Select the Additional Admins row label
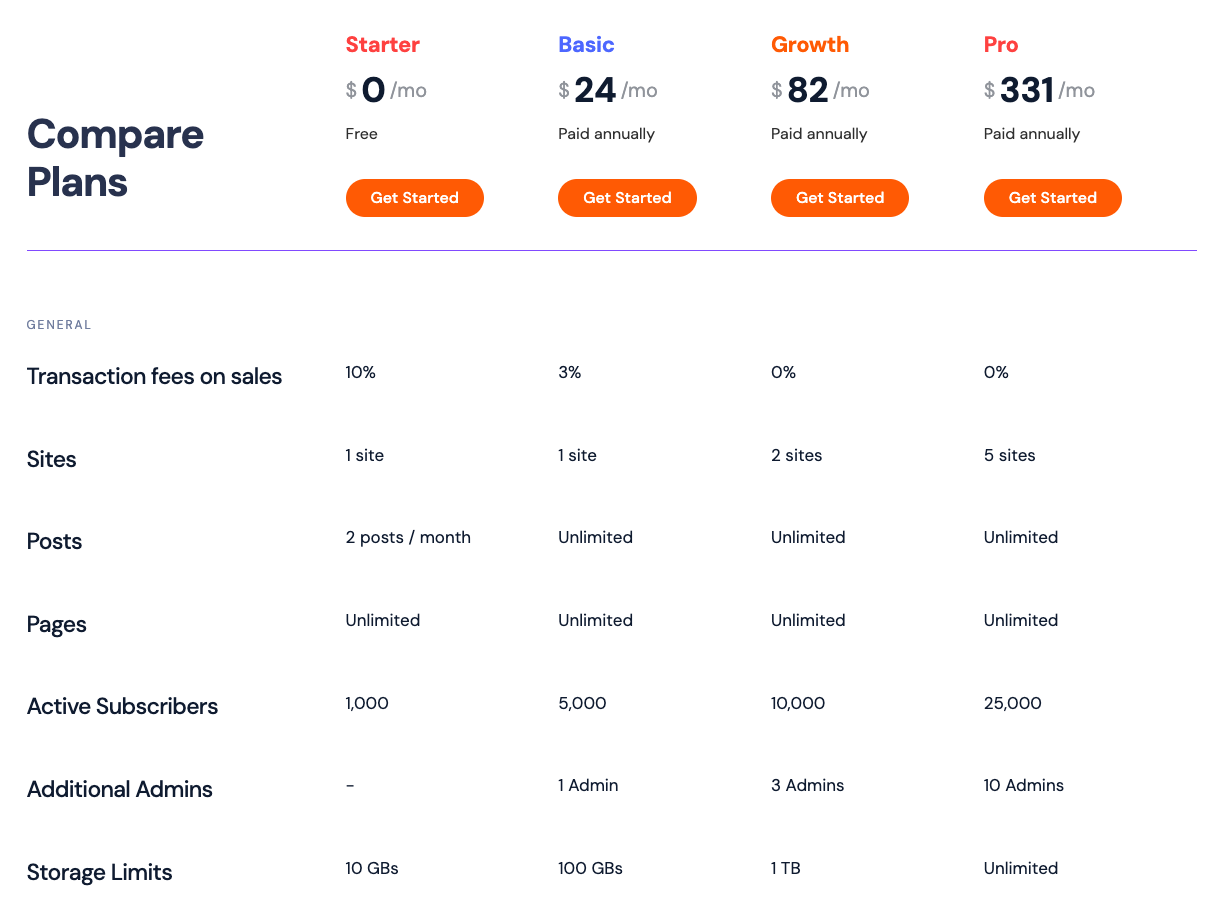 [x=120, y=790]
